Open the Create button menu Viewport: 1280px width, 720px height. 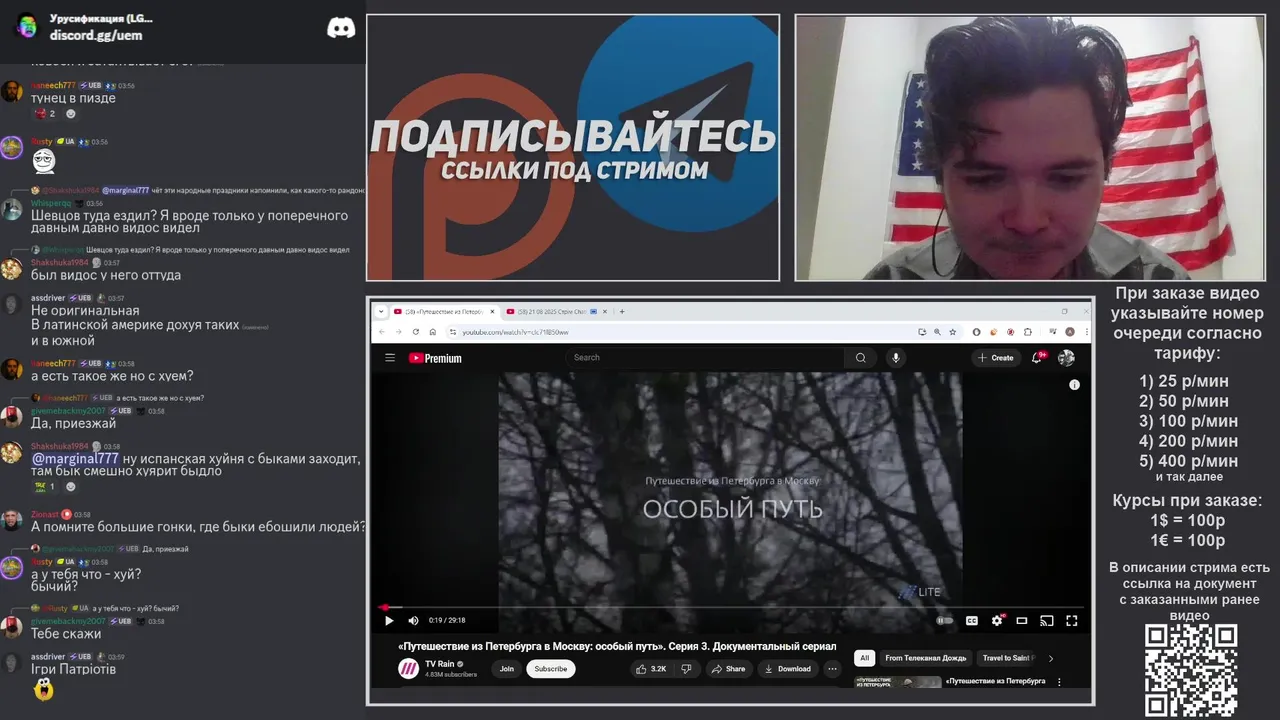tap(996, 358)
